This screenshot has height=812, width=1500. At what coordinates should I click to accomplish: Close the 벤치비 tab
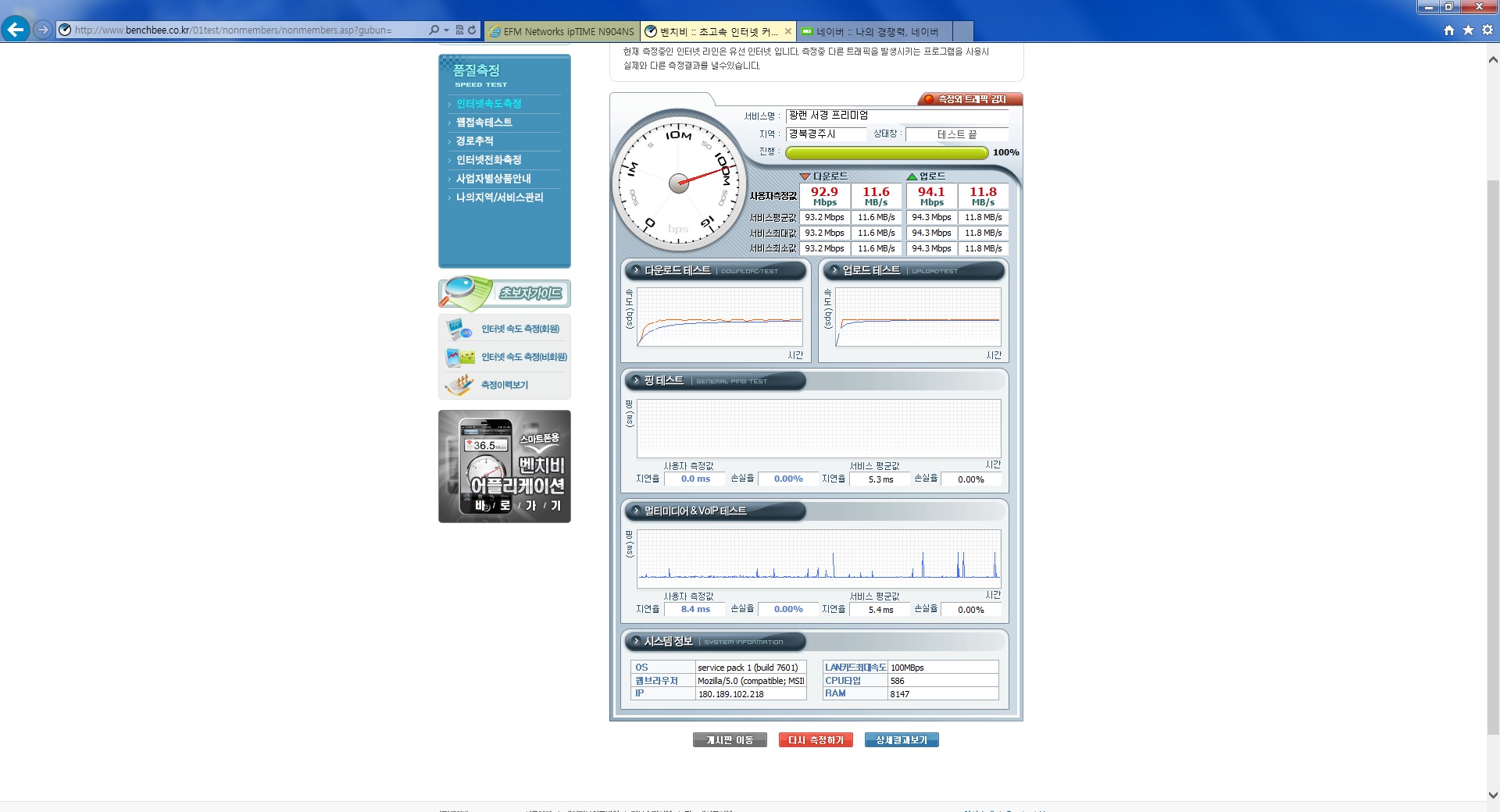[787, 31]
